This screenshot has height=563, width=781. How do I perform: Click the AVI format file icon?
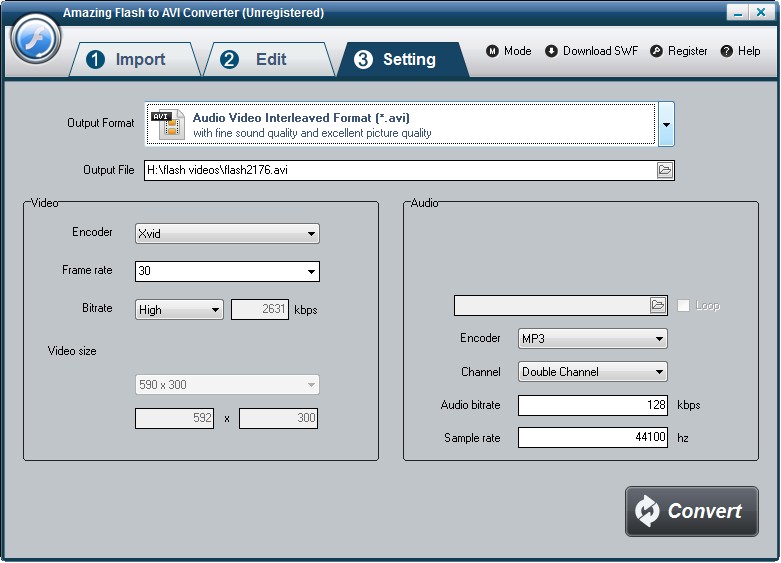pyautogui.click(x=168, y=124)
